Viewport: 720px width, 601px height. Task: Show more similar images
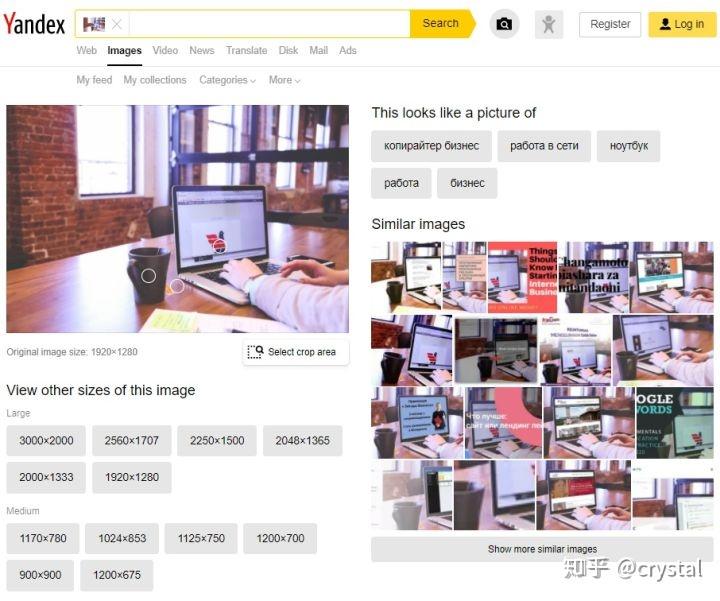click(x=542, y=549)
